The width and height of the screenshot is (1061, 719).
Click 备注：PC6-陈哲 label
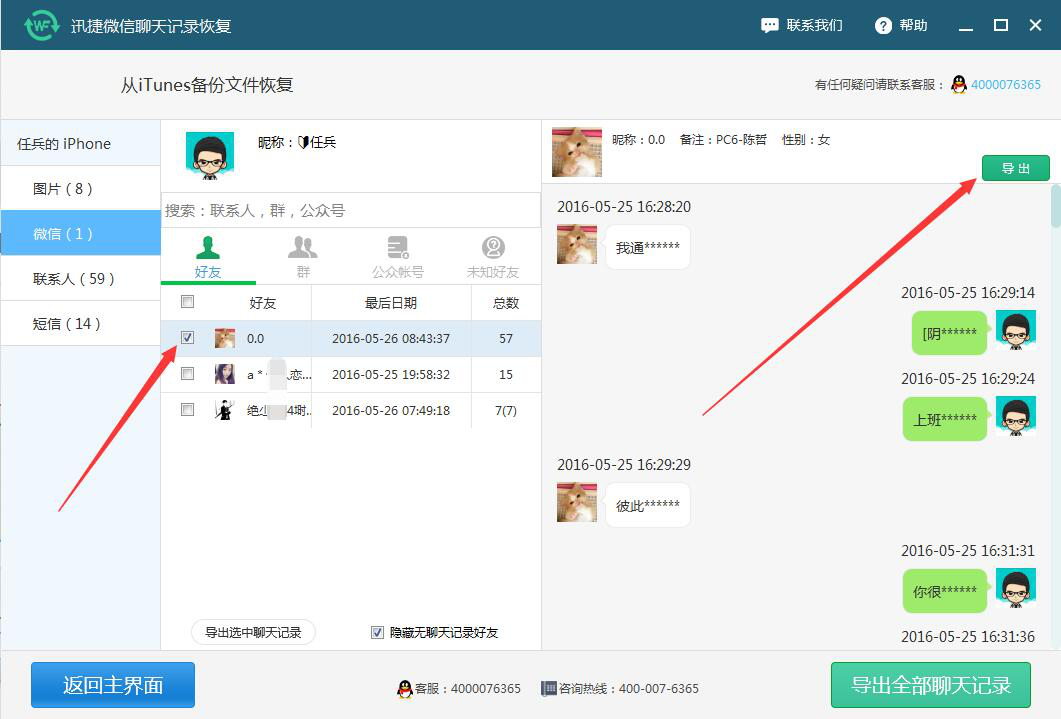(x=723, y=140)
